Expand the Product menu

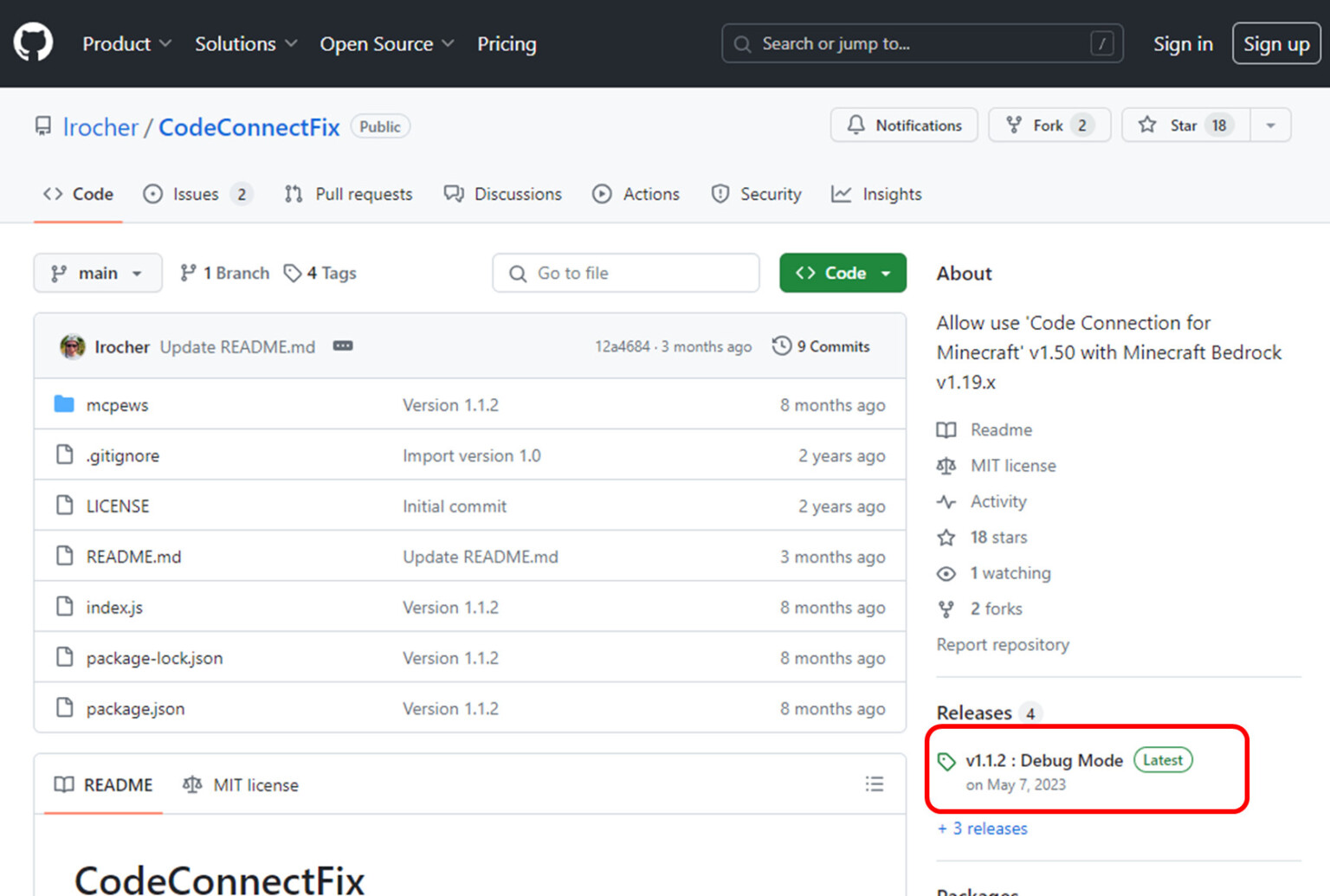(x=126, y=44)
